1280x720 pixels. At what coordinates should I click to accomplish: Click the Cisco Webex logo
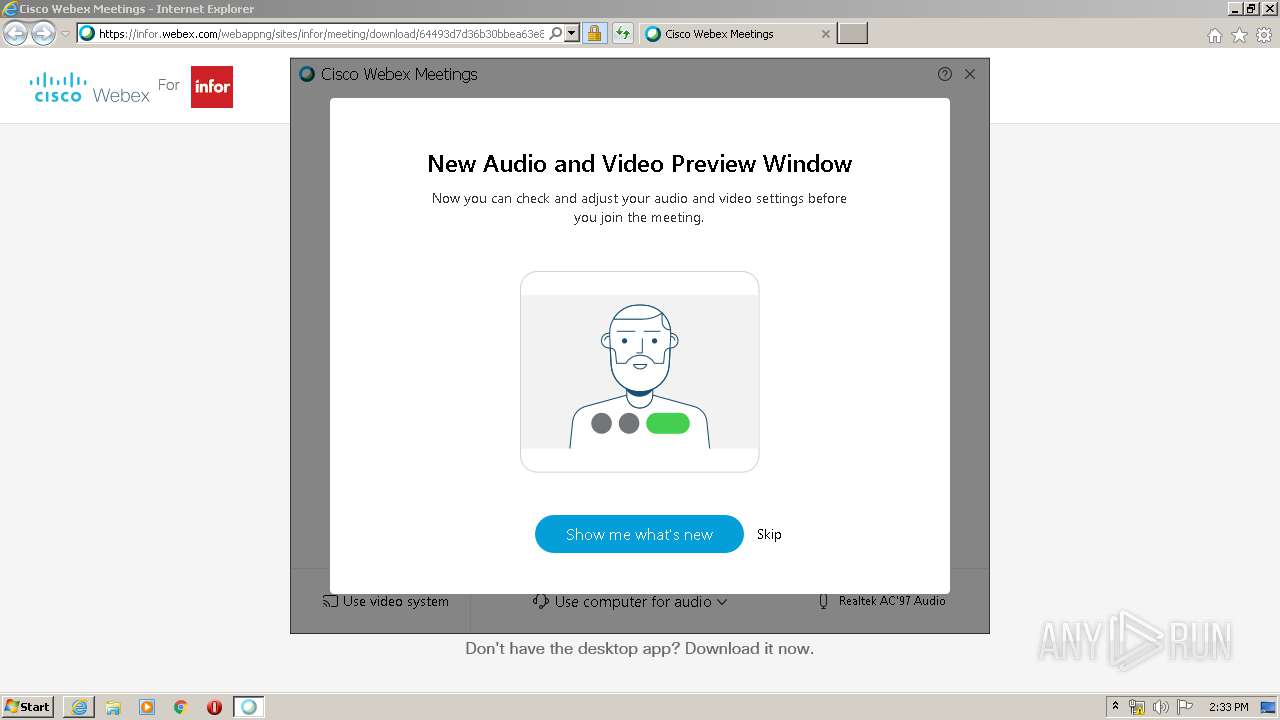click(90, 87)
